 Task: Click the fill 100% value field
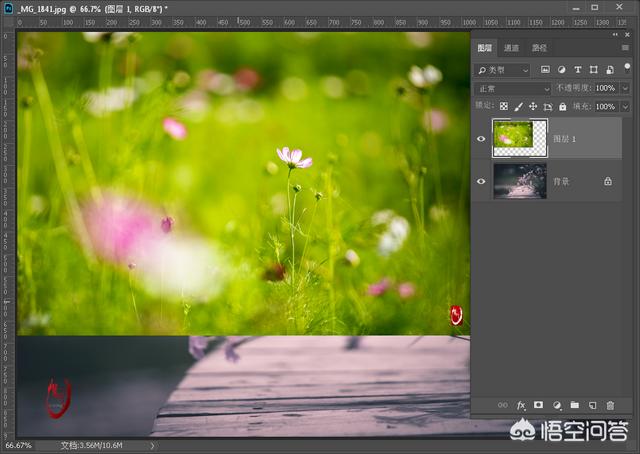tap(605, 107)
